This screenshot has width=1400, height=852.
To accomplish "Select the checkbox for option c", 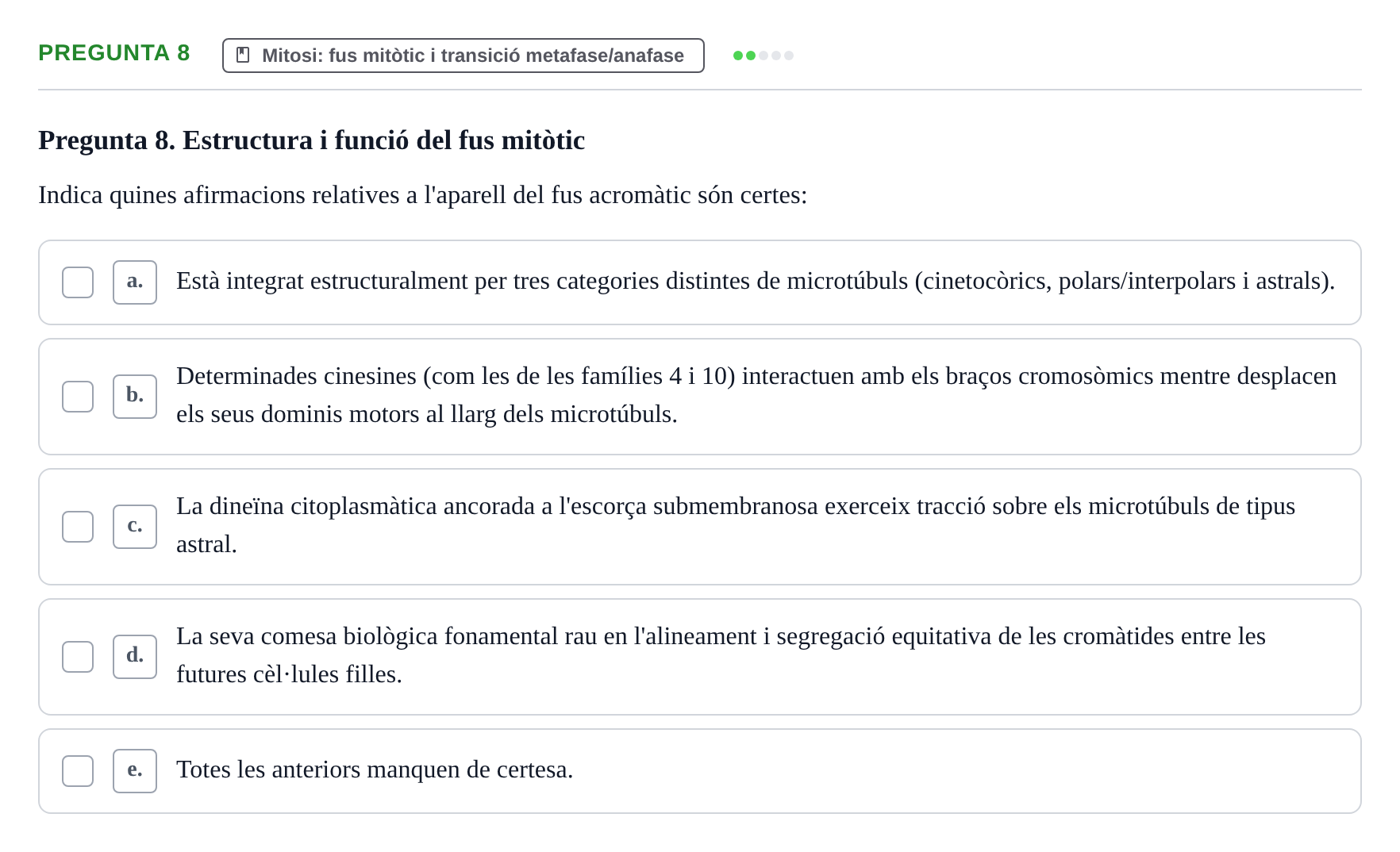I will pyautogui.click(x=78, y=527).
